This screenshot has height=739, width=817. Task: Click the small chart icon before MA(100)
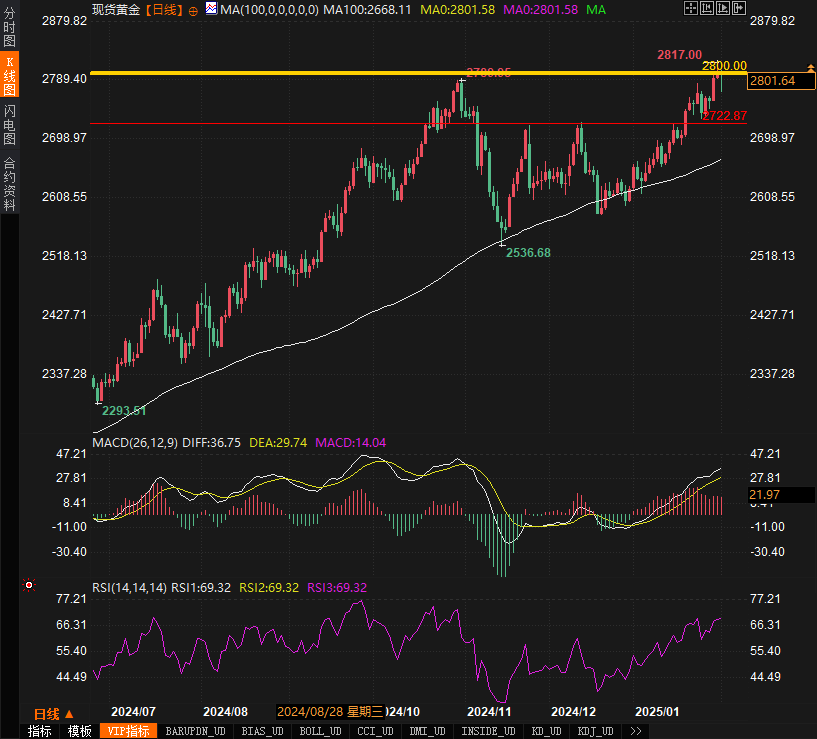(210, 10)
